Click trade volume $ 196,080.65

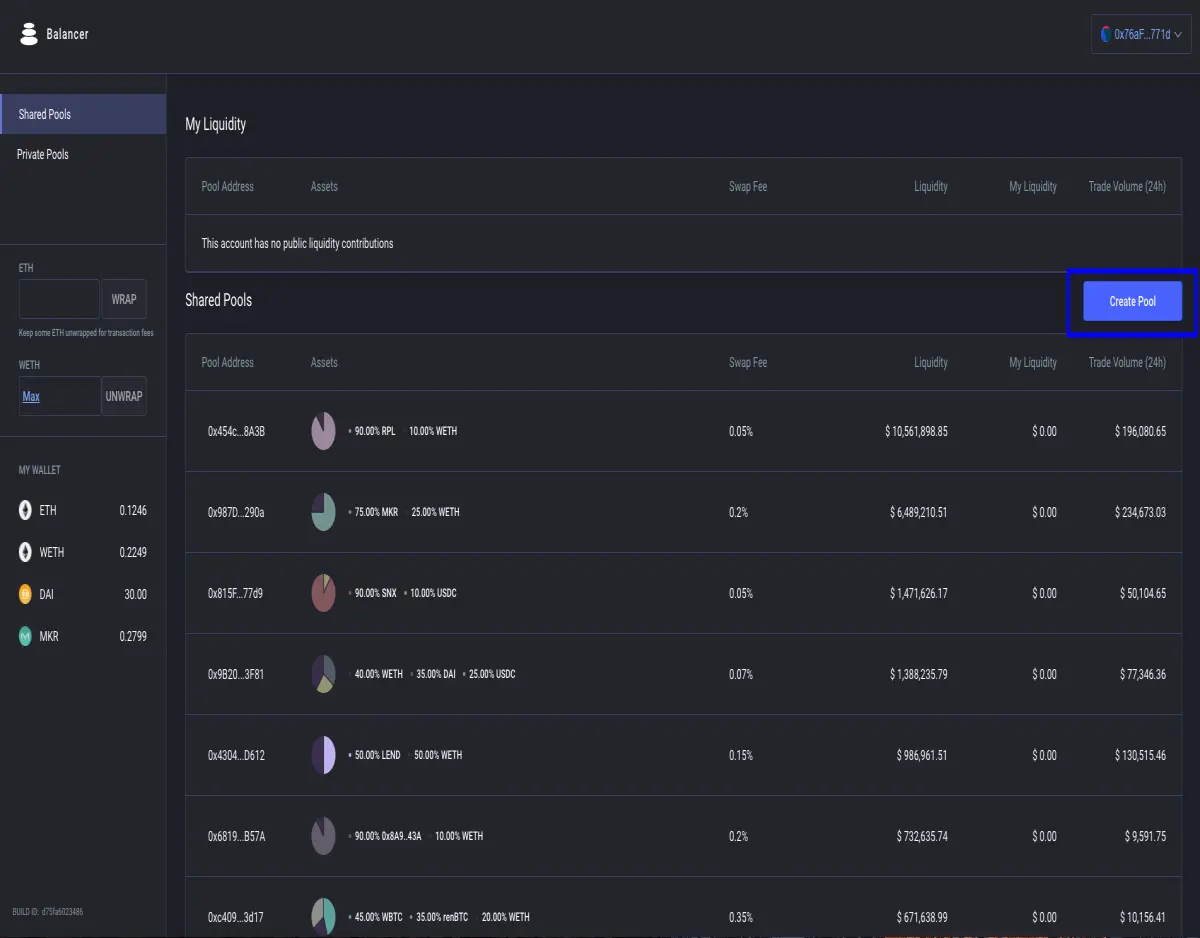pos(1140,431)
